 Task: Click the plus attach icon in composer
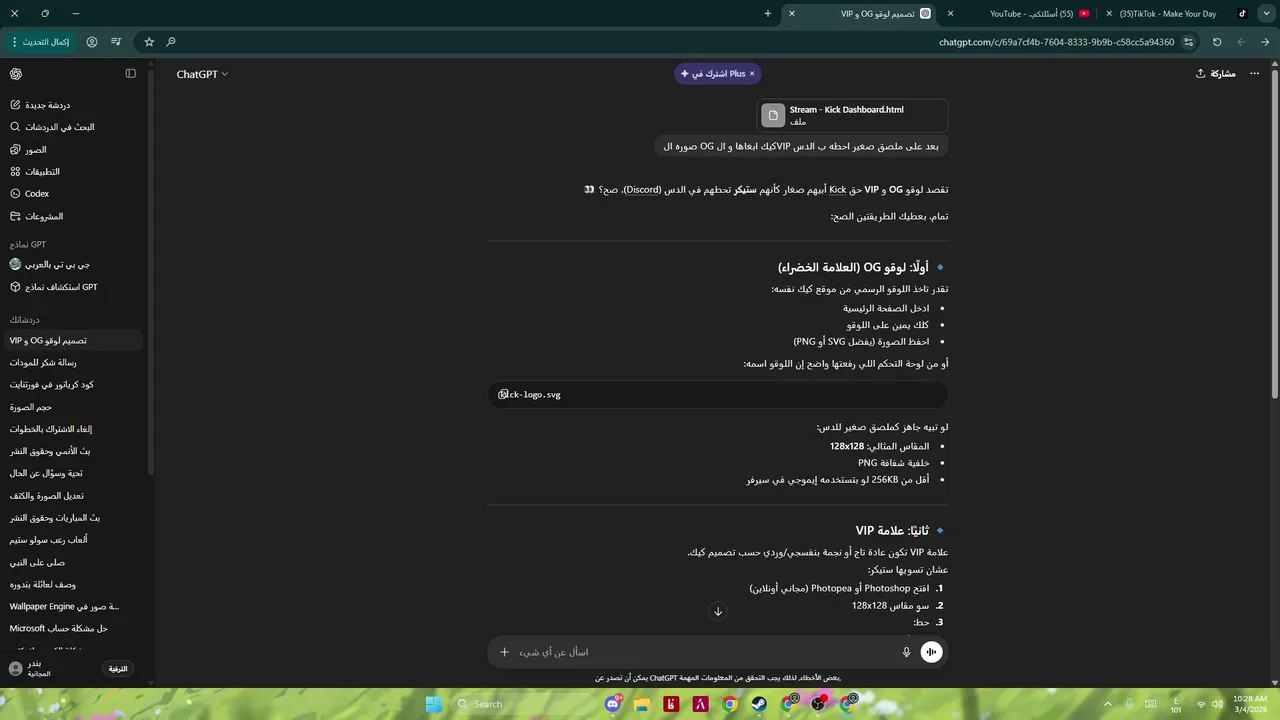click(504, 652)
